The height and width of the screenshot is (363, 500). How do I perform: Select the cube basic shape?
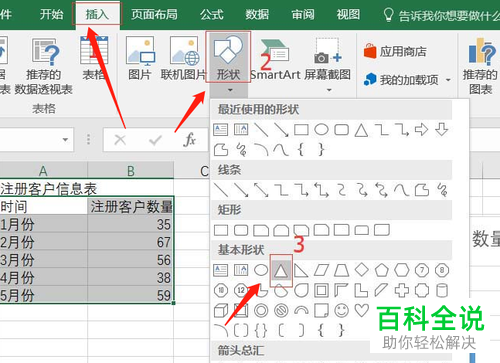tap(221, 311)
